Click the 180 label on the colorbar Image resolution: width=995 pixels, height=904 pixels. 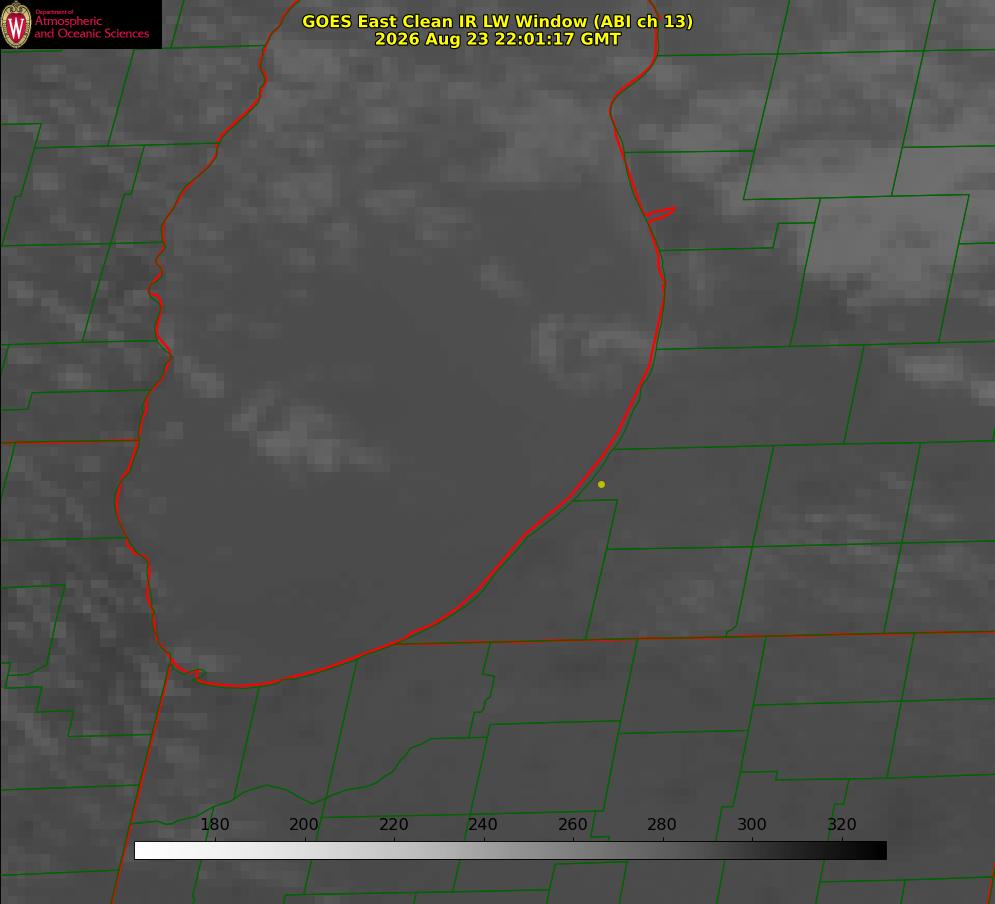click(x=214, y=824)
